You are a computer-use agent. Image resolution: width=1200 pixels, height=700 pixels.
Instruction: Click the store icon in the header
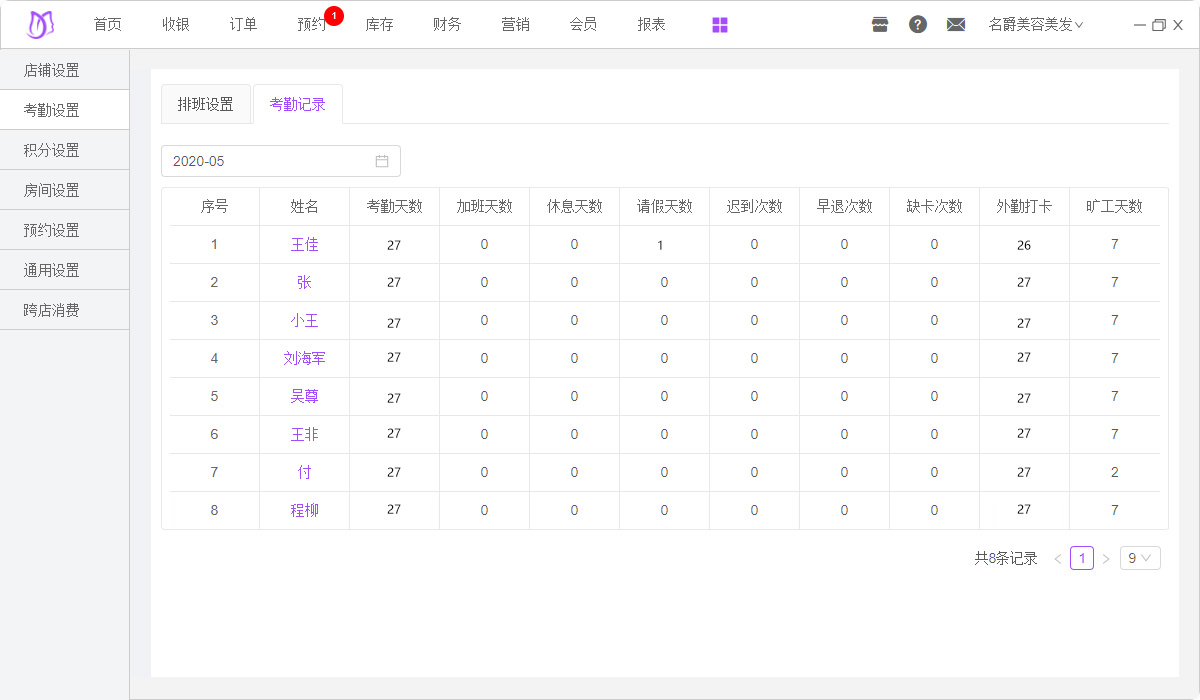point(880,25)
